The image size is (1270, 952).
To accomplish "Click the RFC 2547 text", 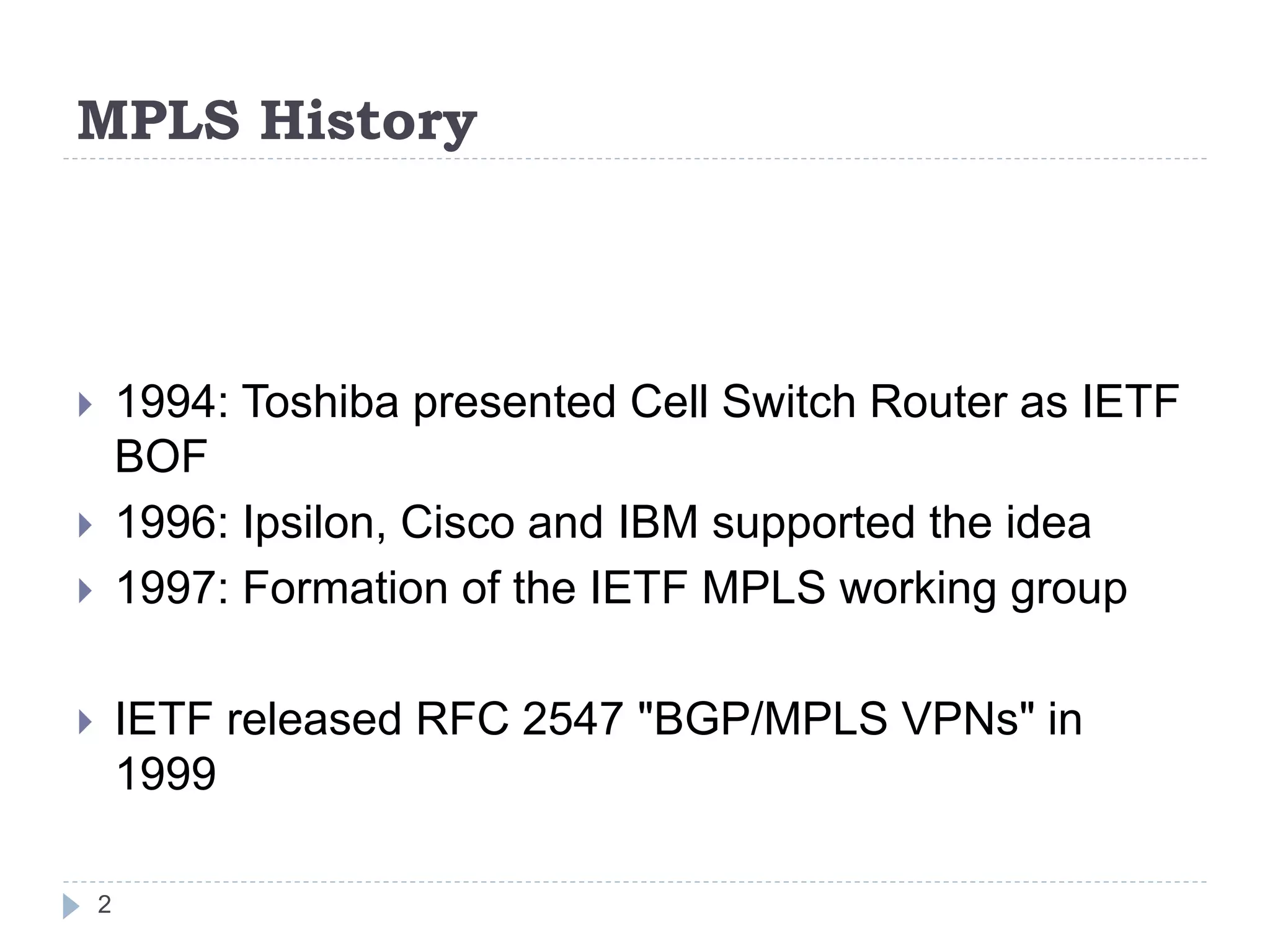I will click(519, 719).
